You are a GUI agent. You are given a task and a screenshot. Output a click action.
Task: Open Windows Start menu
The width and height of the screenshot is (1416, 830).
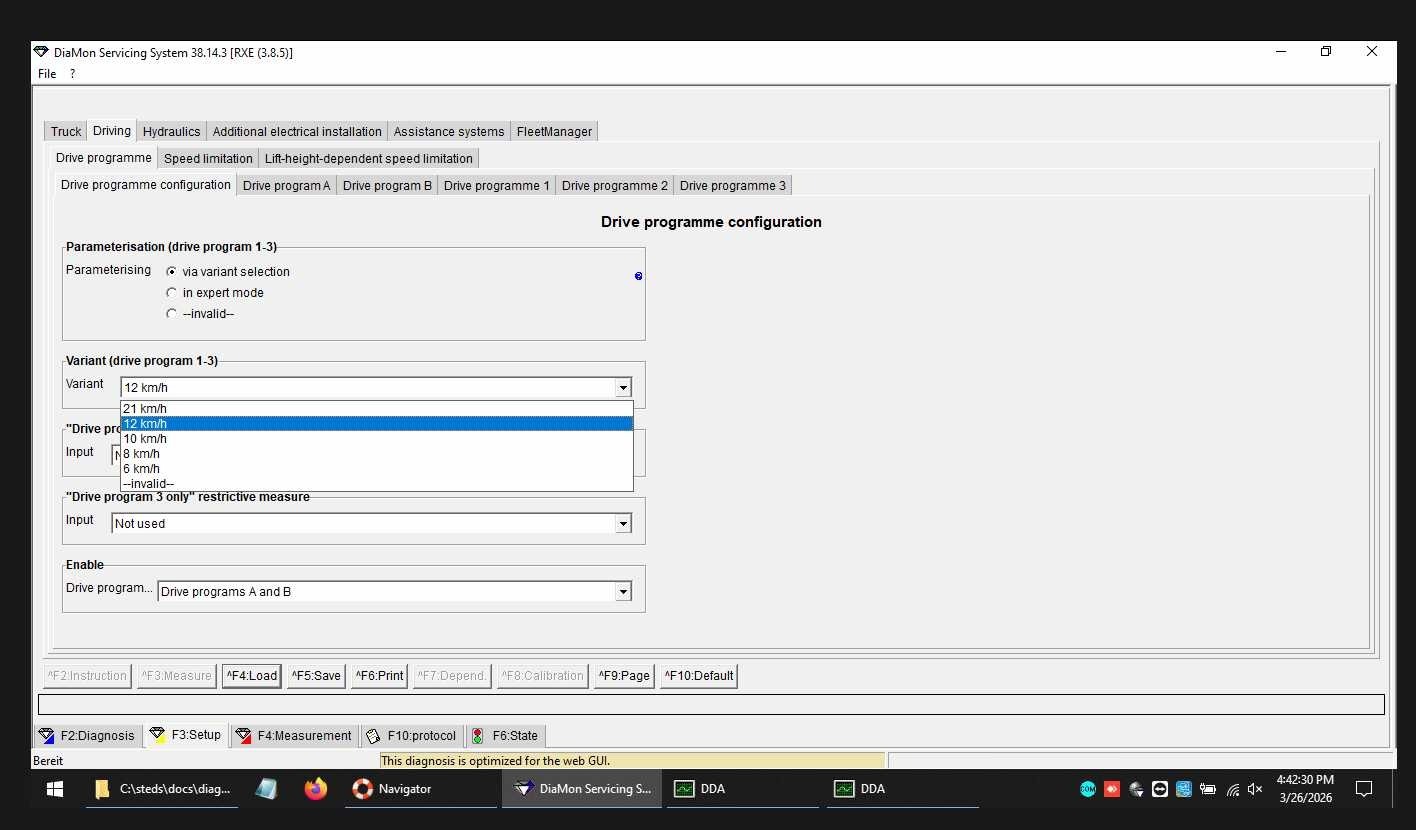tap(54, 789)
